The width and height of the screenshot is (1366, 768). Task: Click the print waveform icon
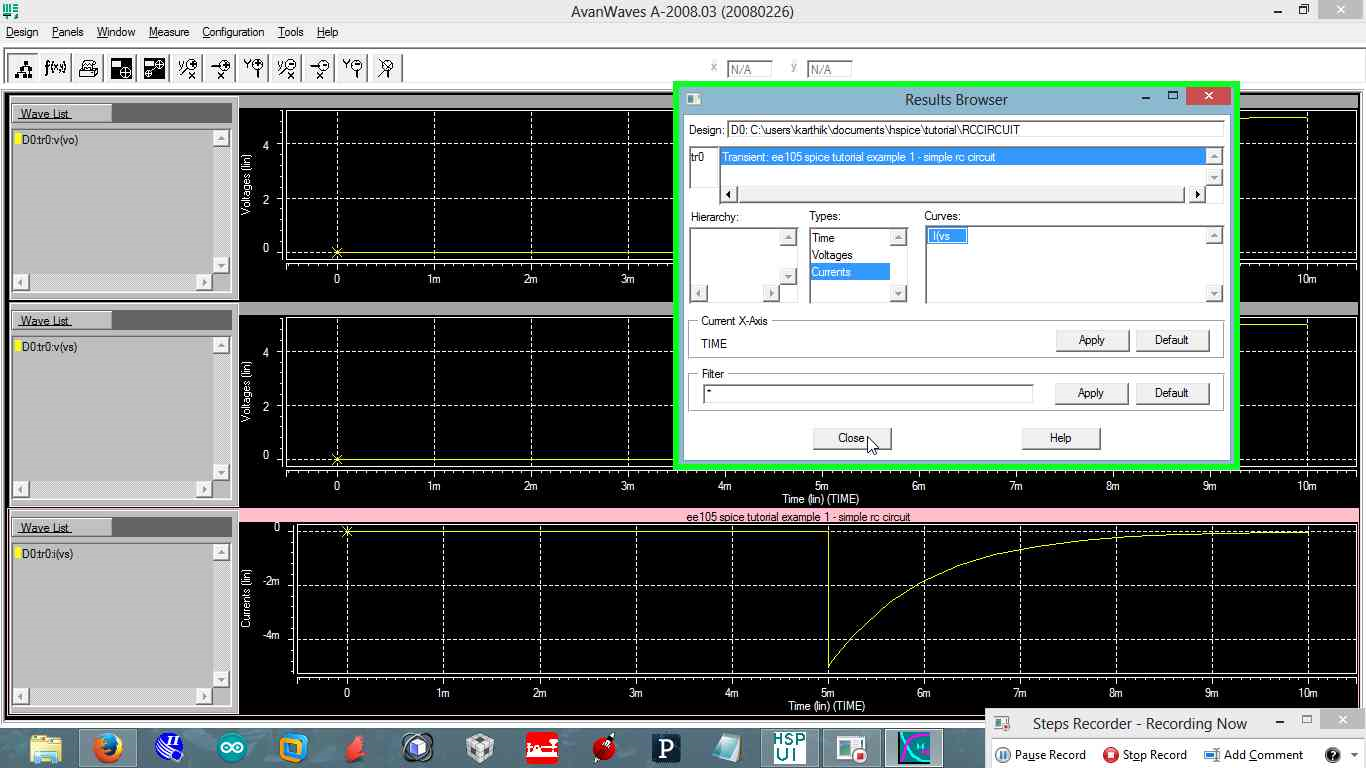[x=88, y=67]
